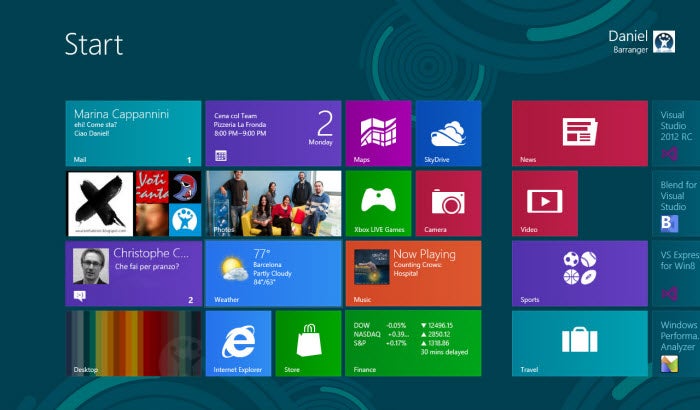Open the Mail tile from Marina Cappannini

point(133,133)
